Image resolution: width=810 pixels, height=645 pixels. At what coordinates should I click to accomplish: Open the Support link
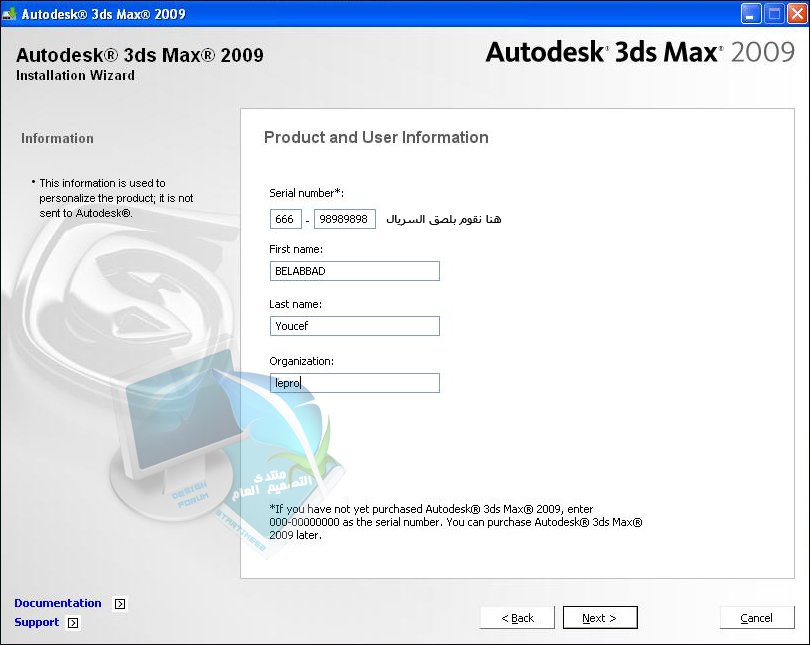click(37, 622)
